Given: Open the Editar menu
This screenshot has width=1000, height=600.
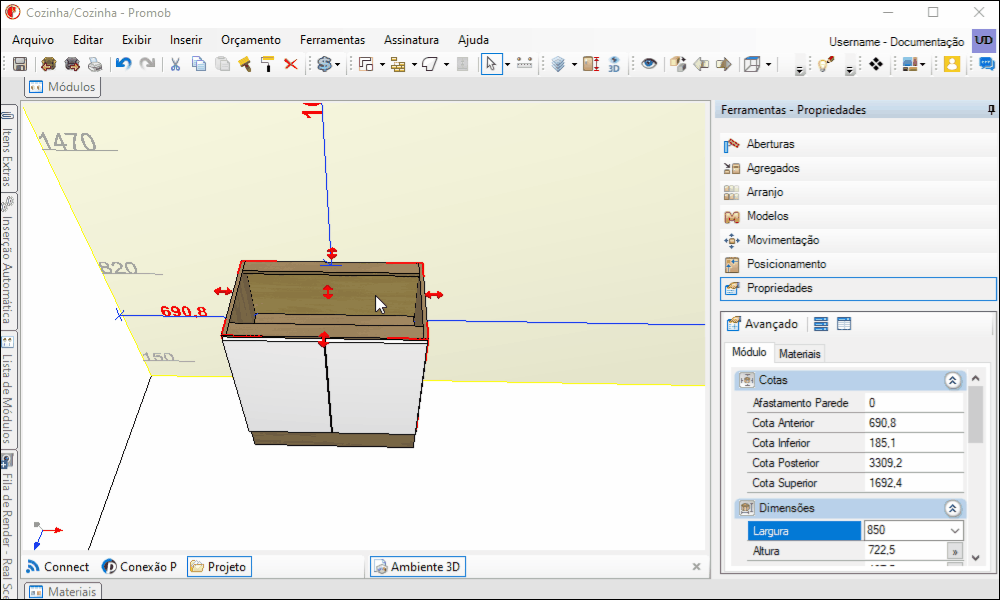Looking at the screenshot, I should pyautogui.click(x=88, y=40).
